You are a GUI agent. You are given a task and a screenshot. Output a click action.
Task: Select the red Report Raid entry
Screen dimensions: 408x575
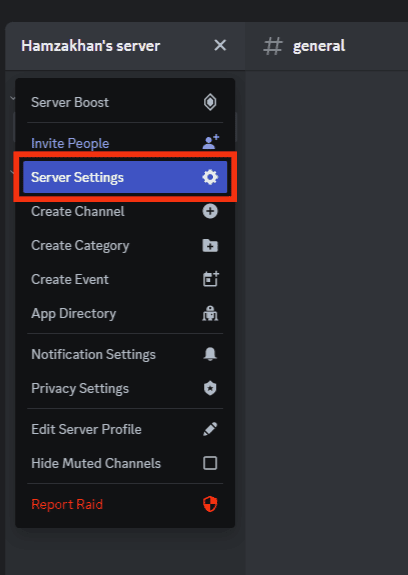pyautogui.click(x=125, y=504)
